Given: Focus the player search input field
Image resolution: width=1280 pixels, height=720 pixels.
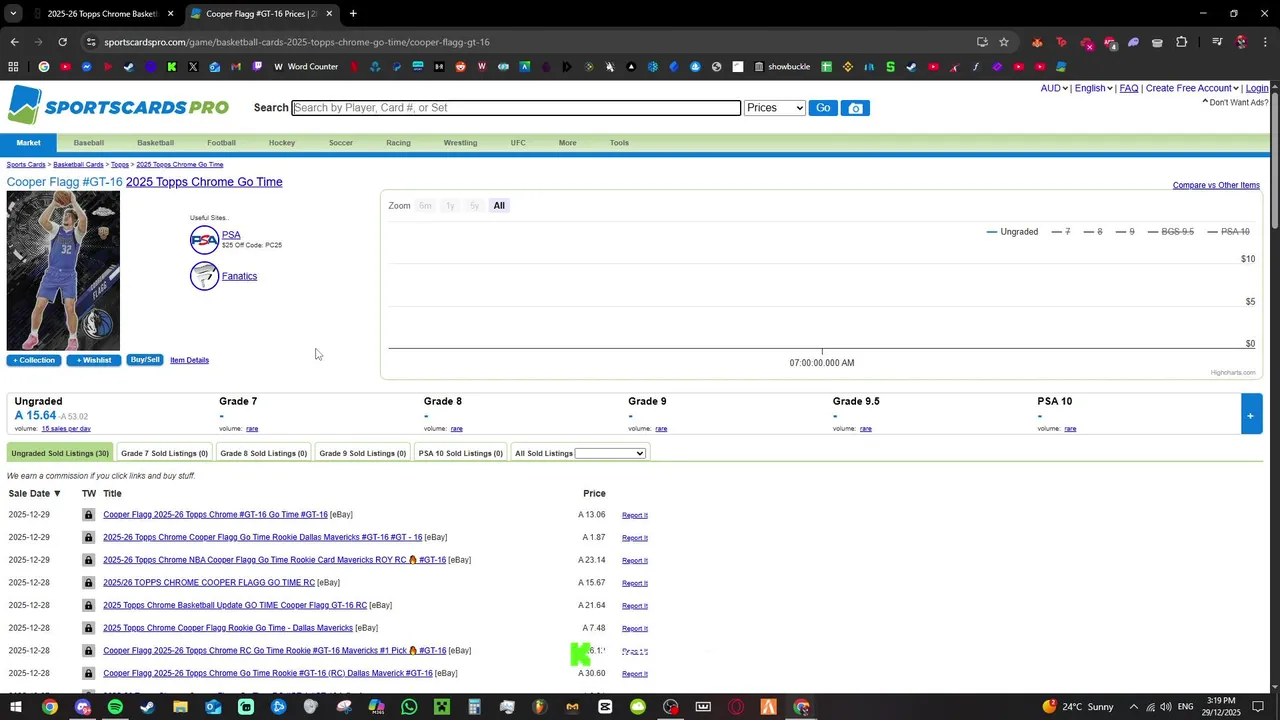Looking at the screenshot, I should (x=516, y=108).
